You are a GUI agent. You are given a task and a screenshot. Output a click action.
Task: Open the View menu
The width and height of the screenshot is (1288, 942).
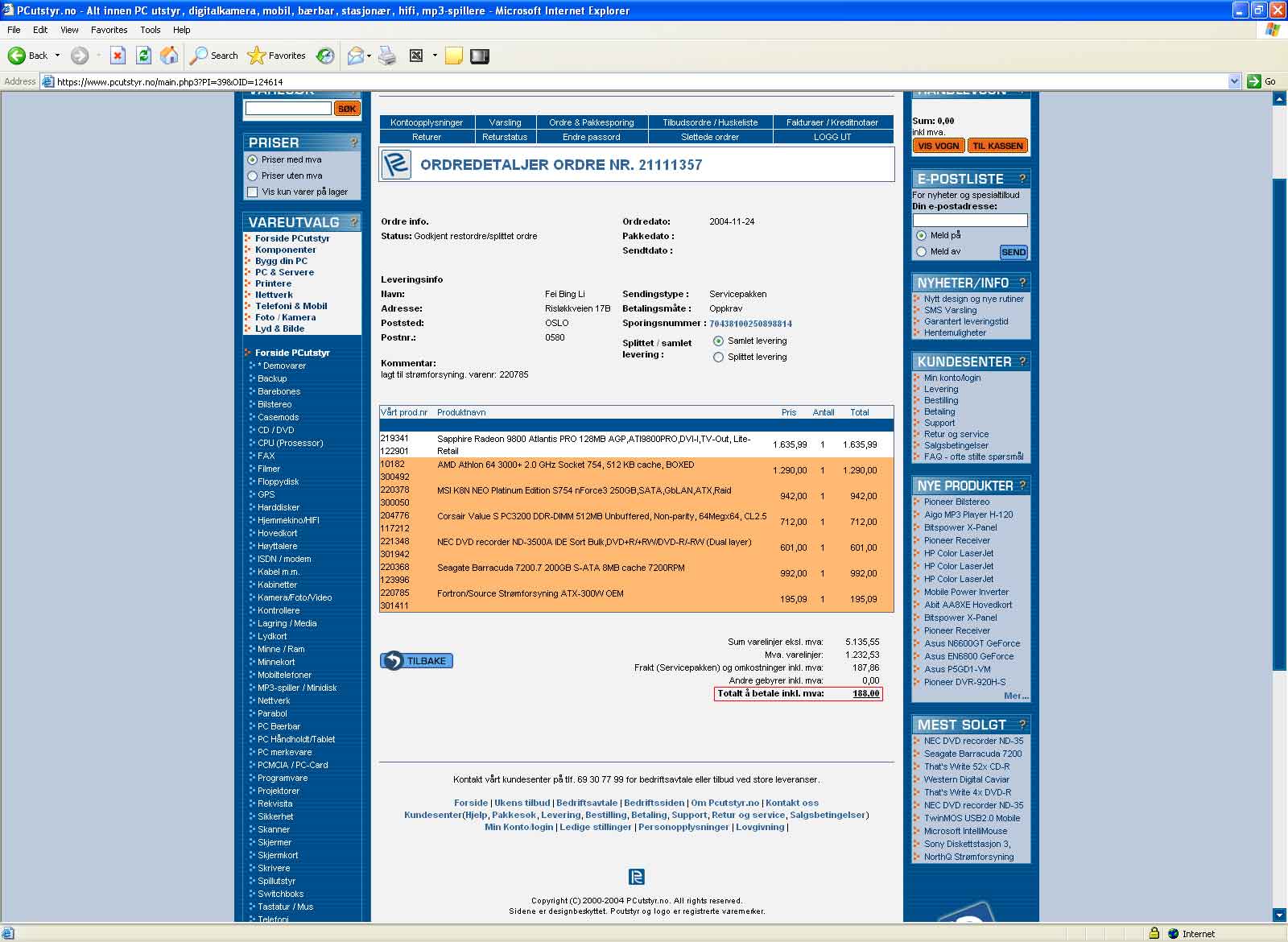(69, 30)
